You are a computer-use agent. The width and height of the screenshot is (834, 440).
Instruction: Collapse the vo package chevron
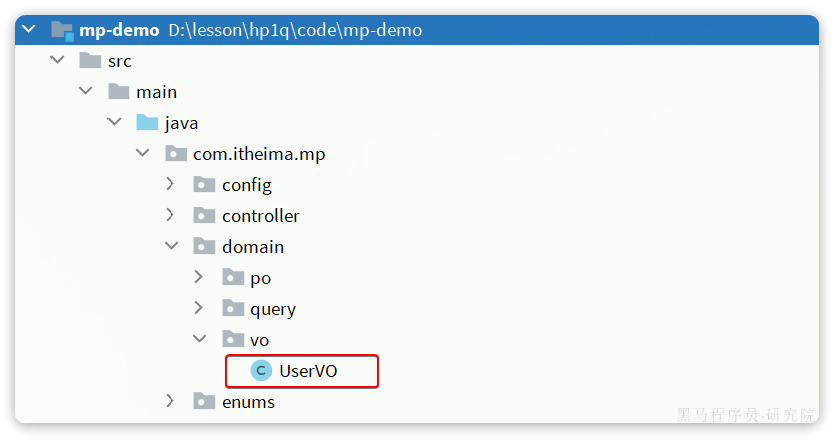pyautogui.click(x=199, y=340)
